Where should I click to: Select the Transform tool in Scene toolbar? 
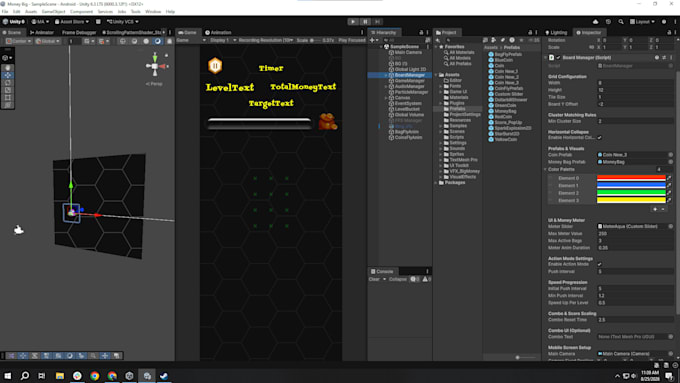tap(8, 105)
